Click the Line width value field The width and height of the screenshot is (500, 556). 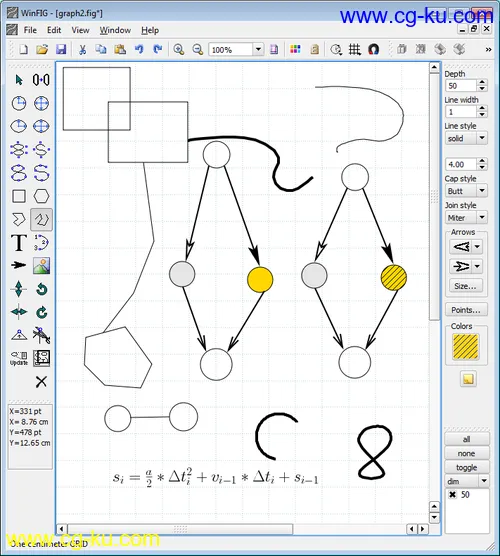[x=461, y=112]
